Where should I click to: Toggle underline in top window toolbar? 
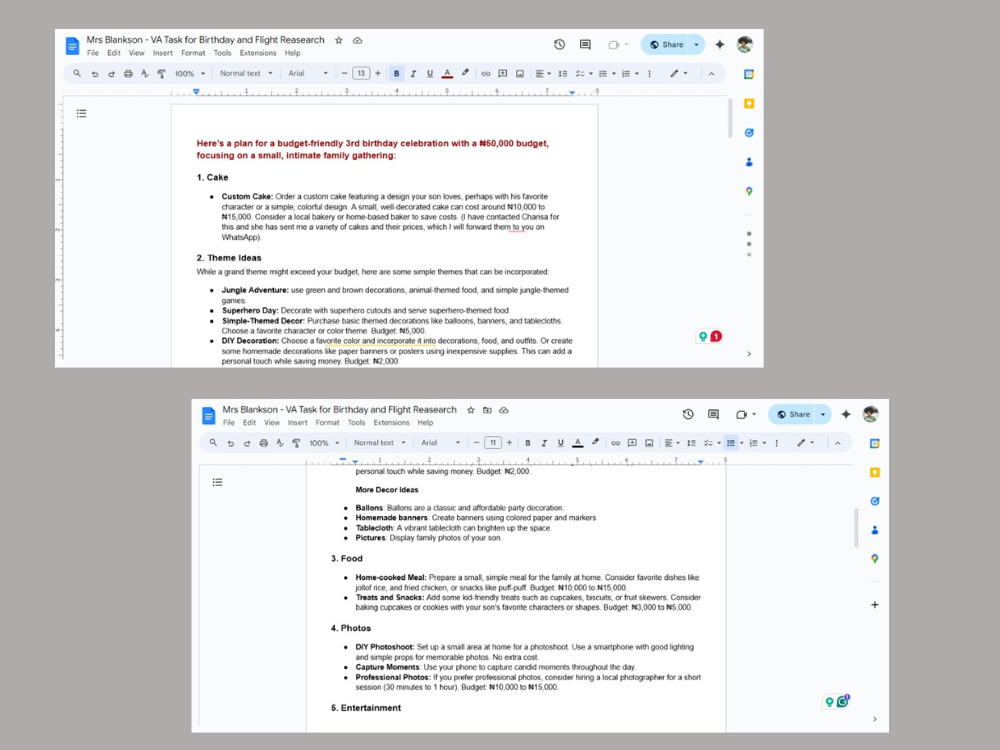pos(430,73)
